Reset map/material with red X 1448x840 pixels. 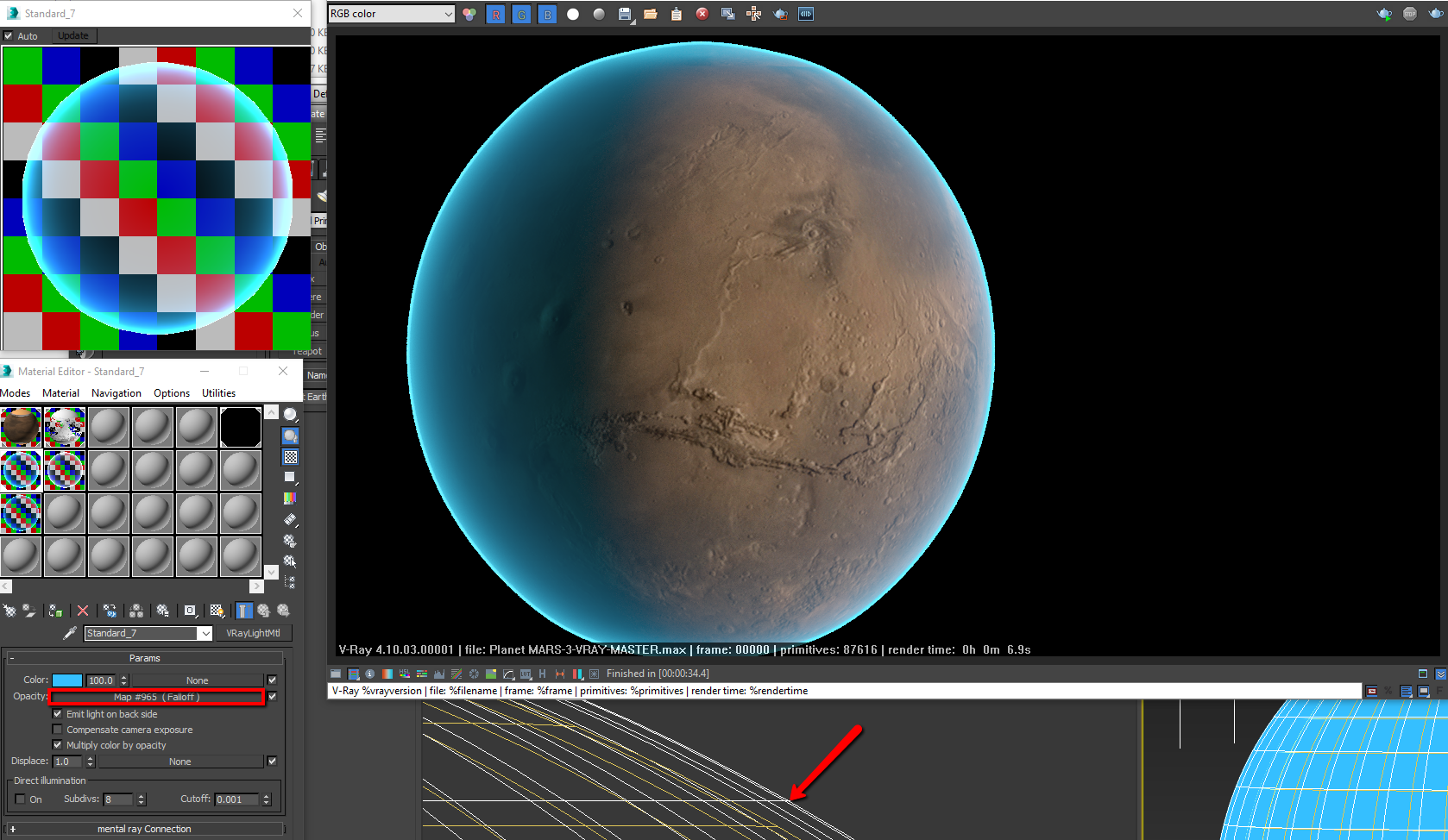[x=83, y=611]
